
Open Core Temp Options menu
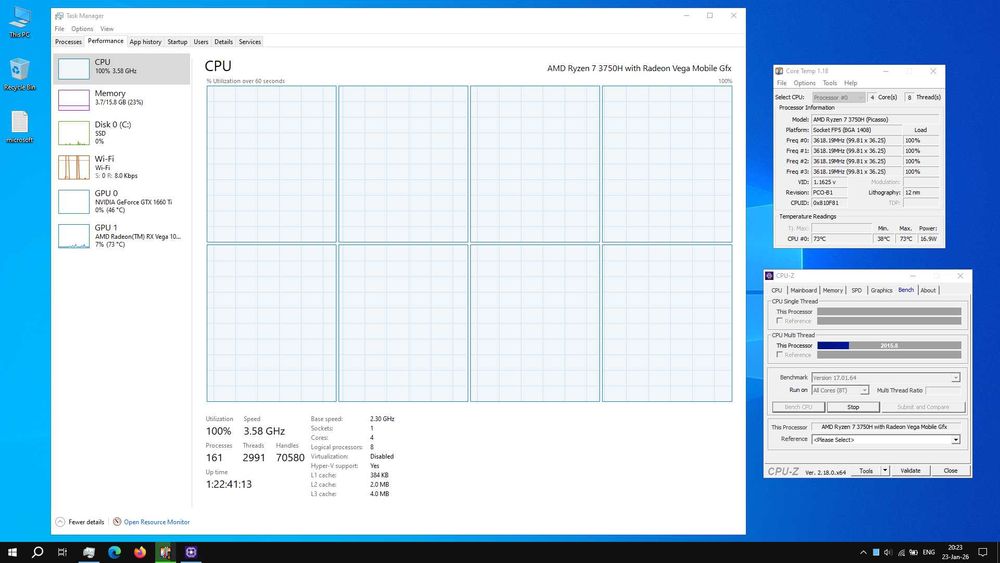point(804,83)
